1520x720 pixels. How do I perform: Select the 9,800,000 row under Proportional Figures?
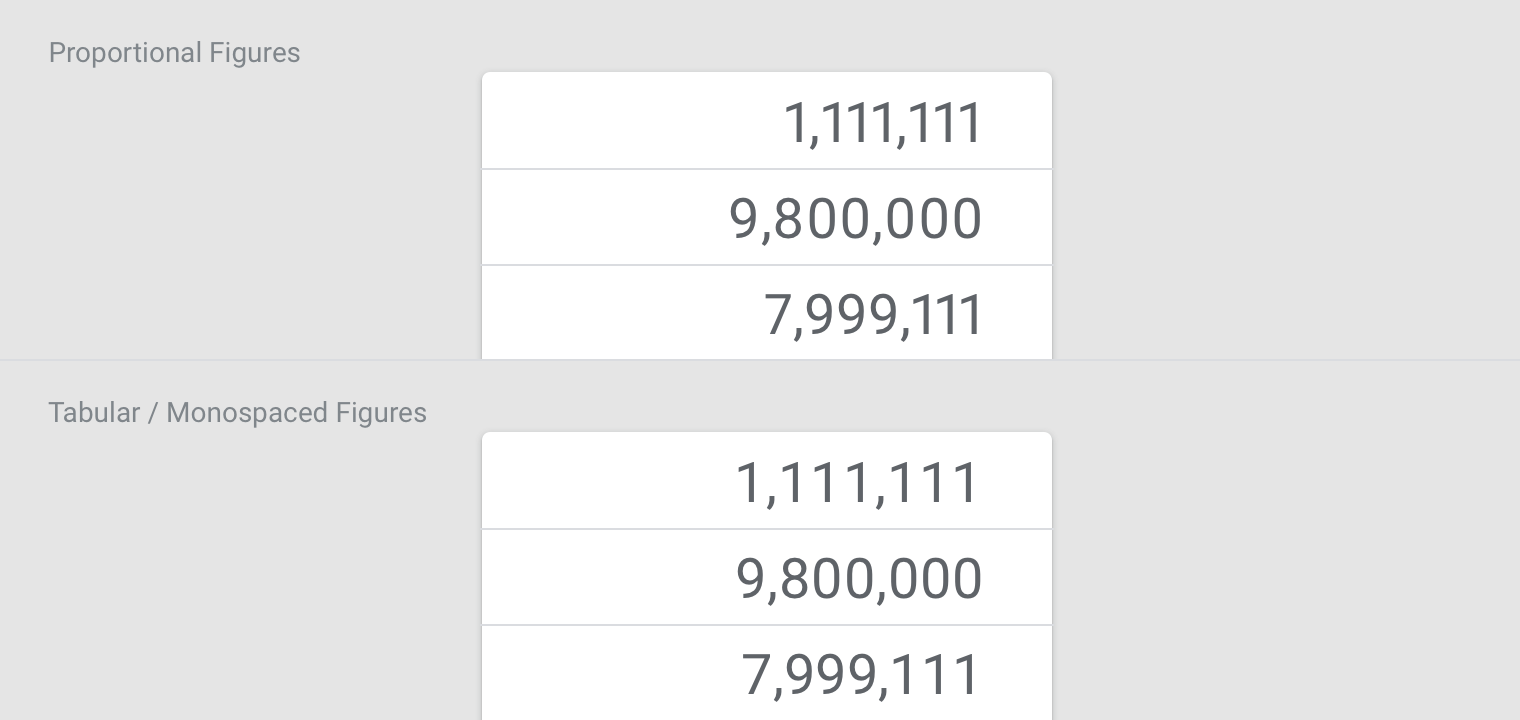pyautogui.click(x=767, y=218)
